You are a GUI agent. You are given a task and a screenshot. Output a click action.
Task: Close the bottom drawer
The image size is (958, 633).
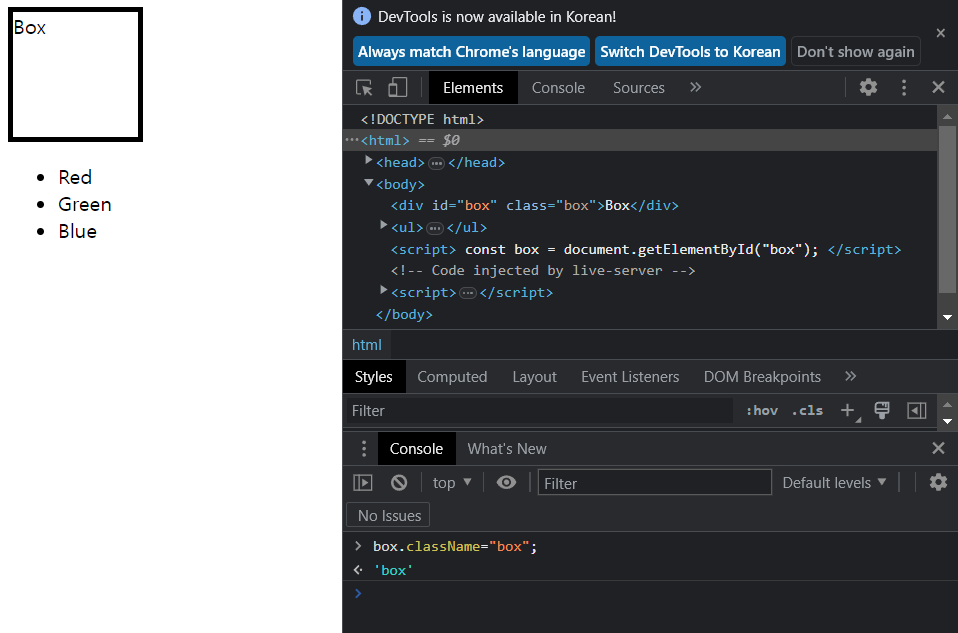(938, 448)
